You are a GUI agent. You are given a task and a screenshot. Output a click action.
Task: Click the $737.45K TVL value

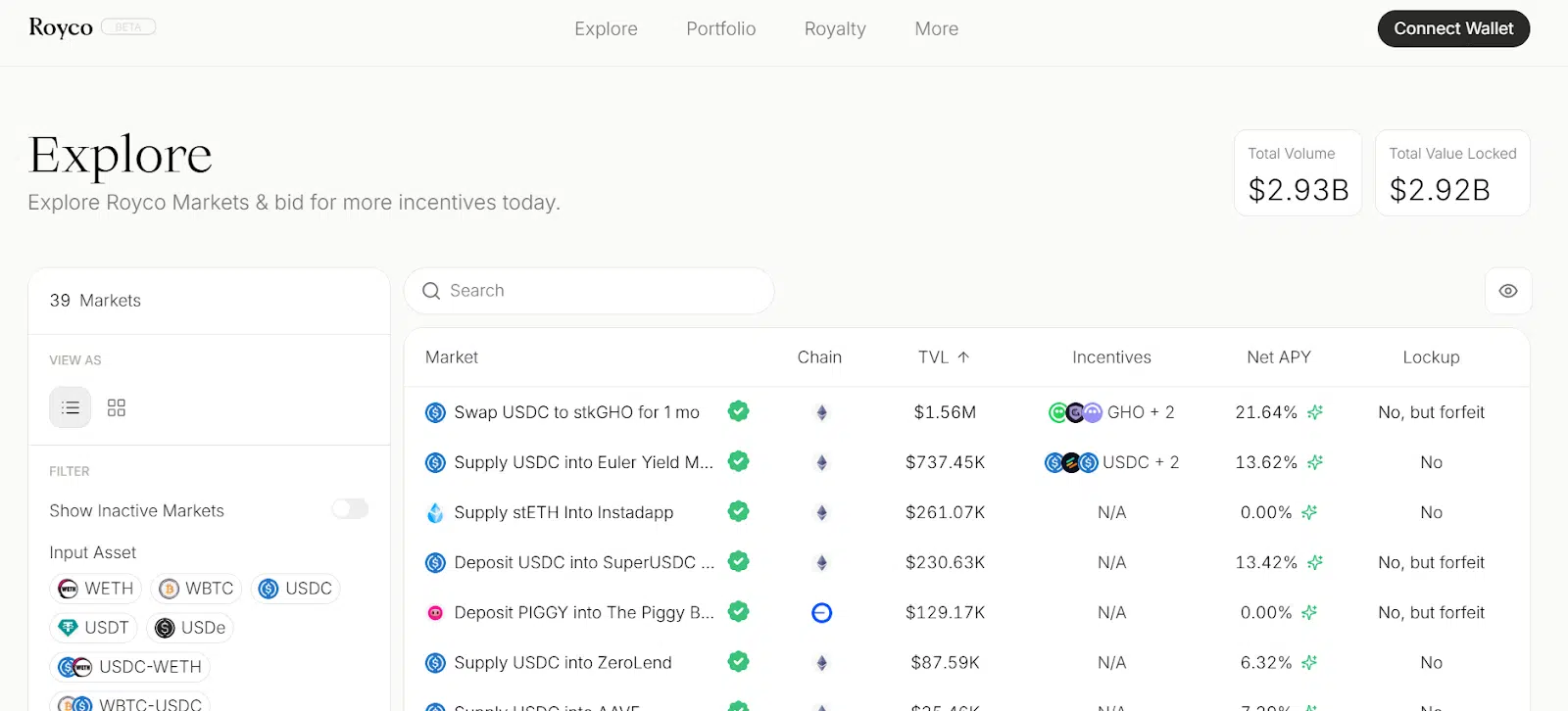(x=945, y=462)
